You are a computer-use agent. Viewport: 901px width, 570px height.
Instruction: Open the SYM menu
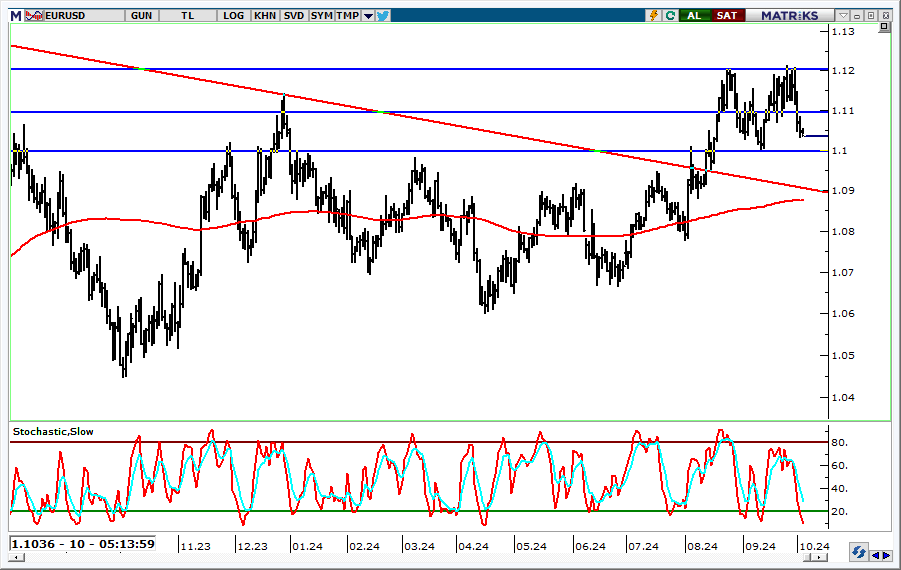tap(321, 15)
